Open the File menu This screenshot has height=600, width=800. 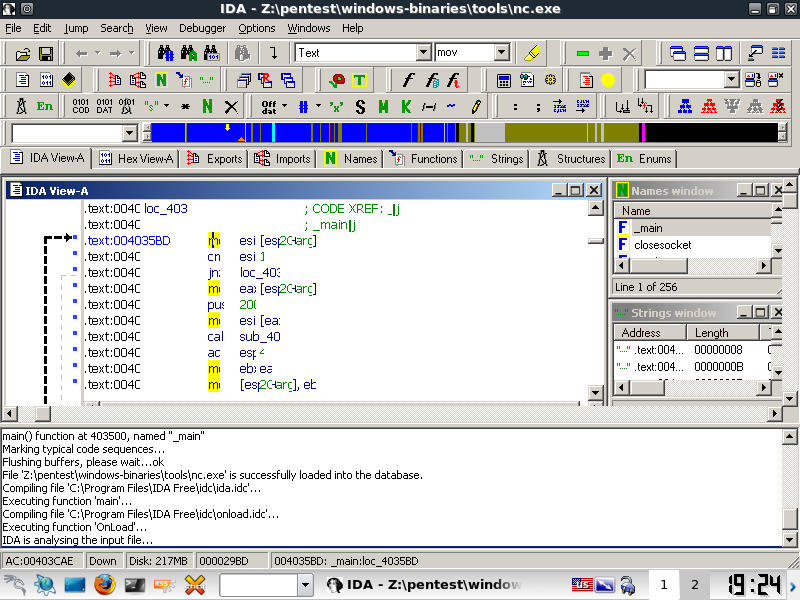(x=13, y=28)
